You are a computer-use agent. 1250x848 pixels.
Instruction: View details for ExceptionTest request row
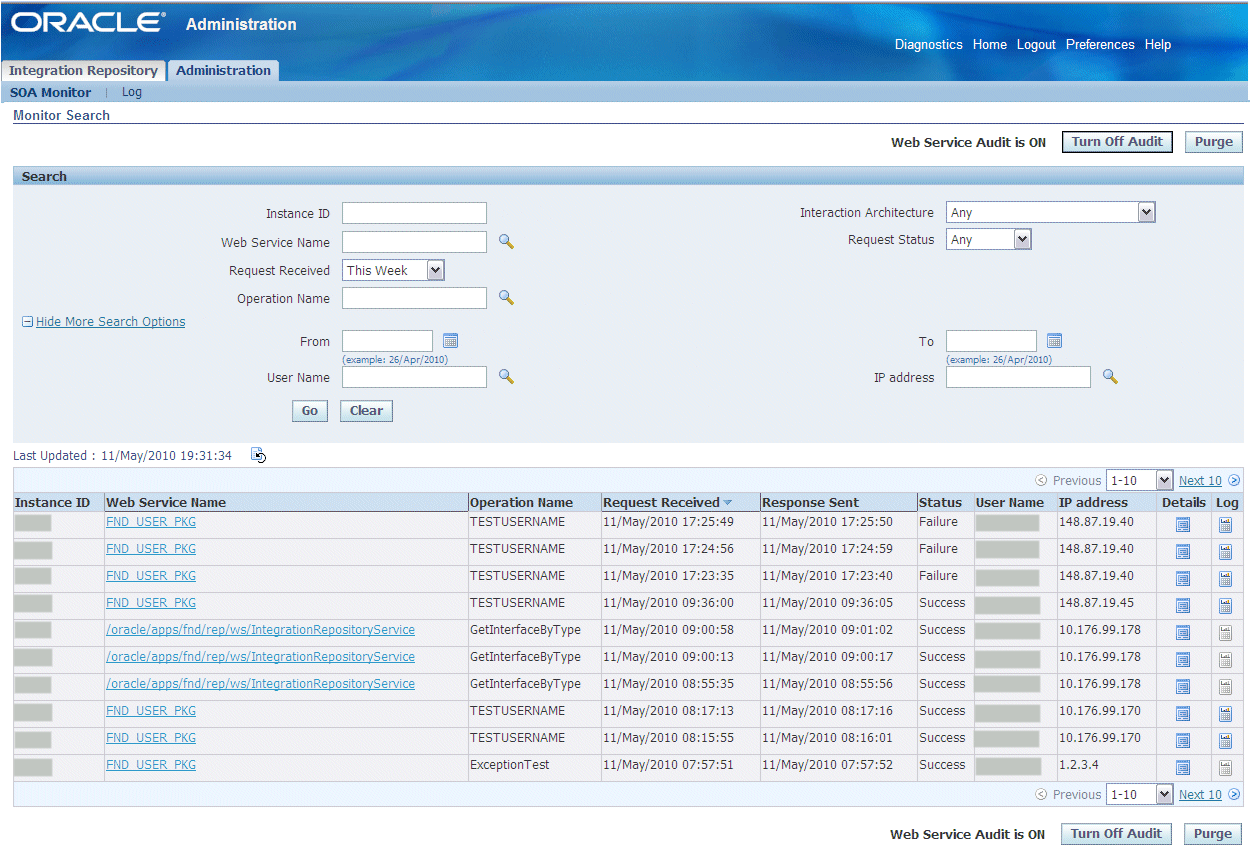[x=1183, y=768]
